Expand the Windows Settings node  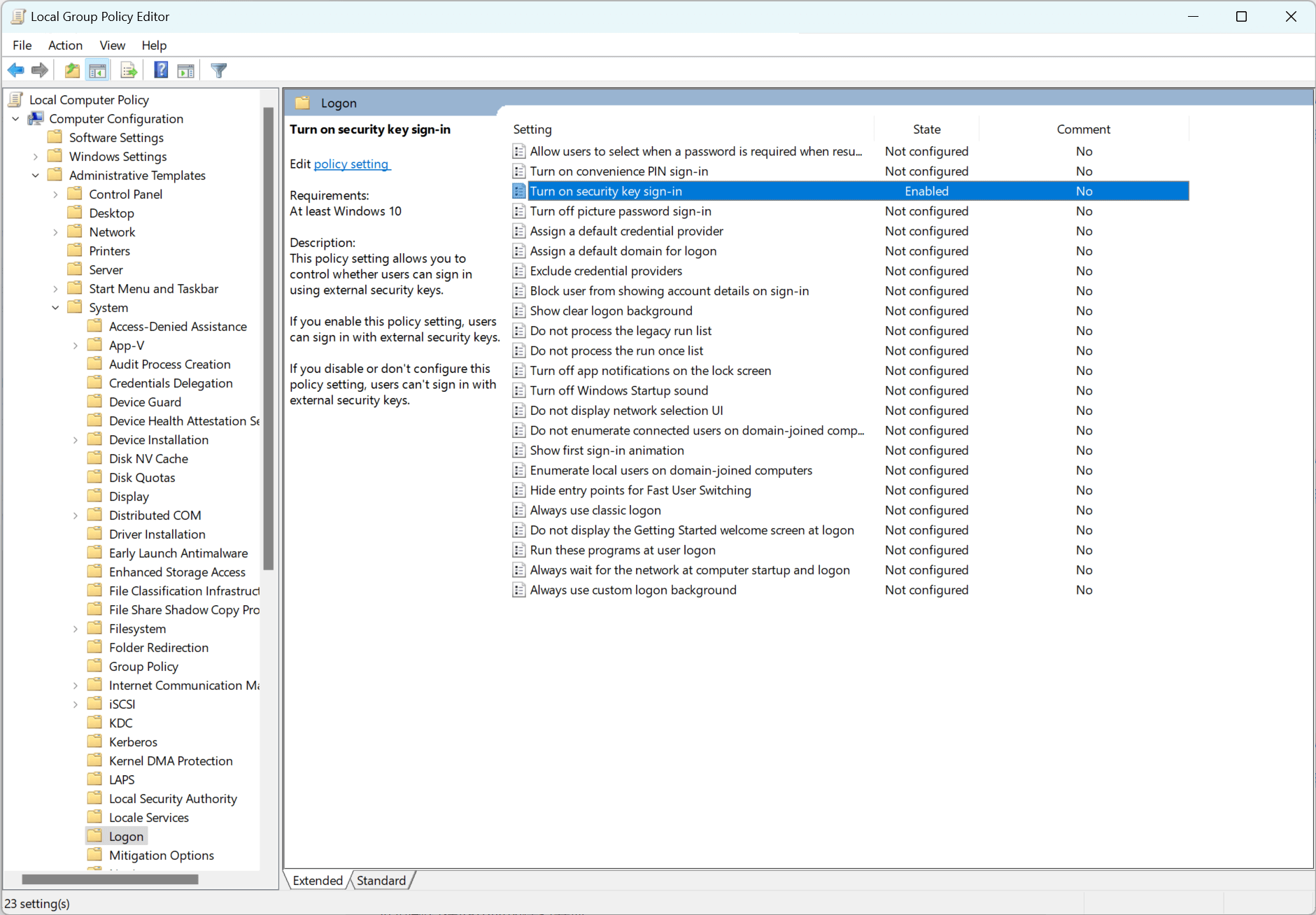pos(36,157)
